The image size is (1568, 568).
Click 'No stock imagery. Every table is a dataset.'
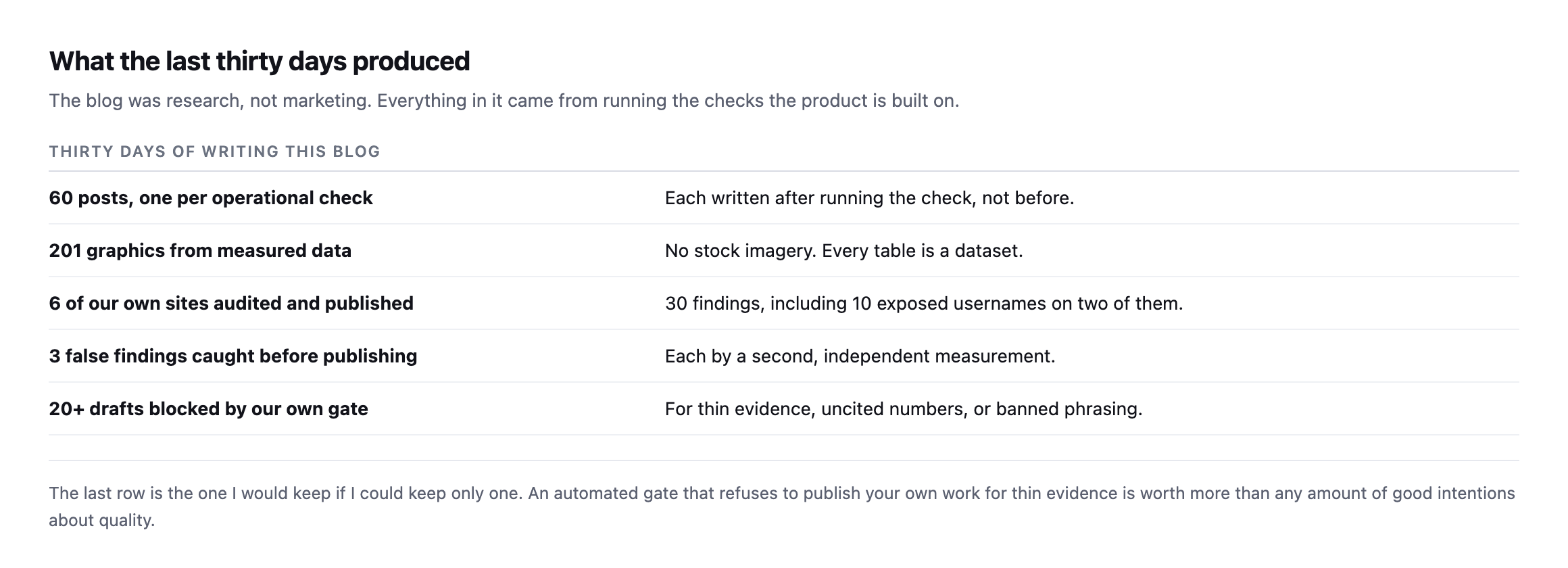[843, 251]
